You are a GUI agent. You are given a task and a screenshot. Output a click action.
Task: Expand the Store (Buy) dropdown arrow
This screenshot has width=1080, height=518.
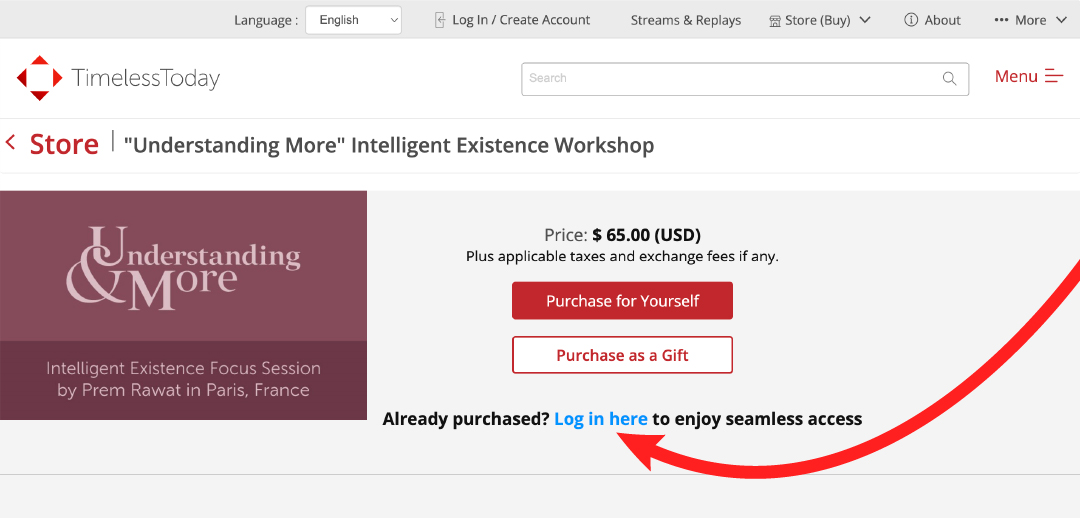865,20
